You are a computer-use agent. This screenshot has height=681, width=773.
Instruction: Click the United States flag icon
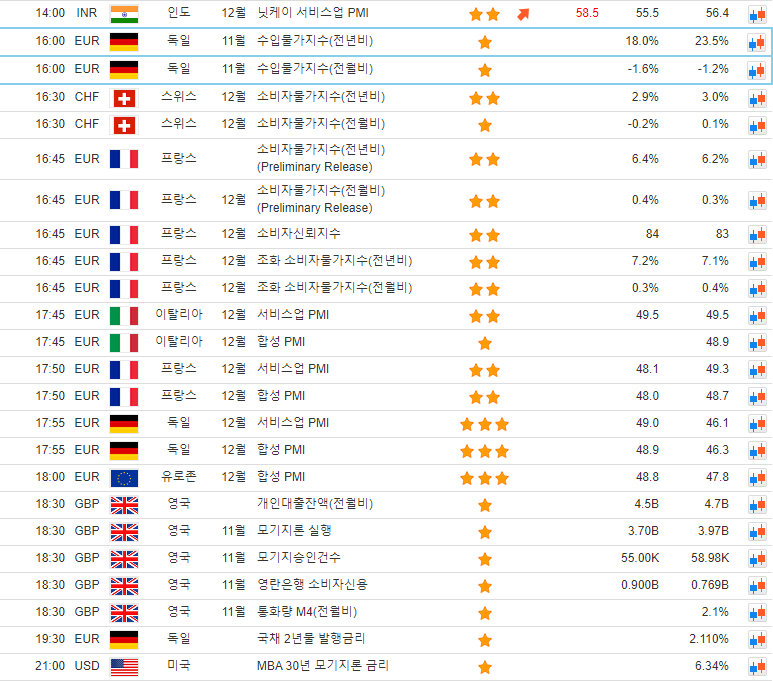coord(124,666)
